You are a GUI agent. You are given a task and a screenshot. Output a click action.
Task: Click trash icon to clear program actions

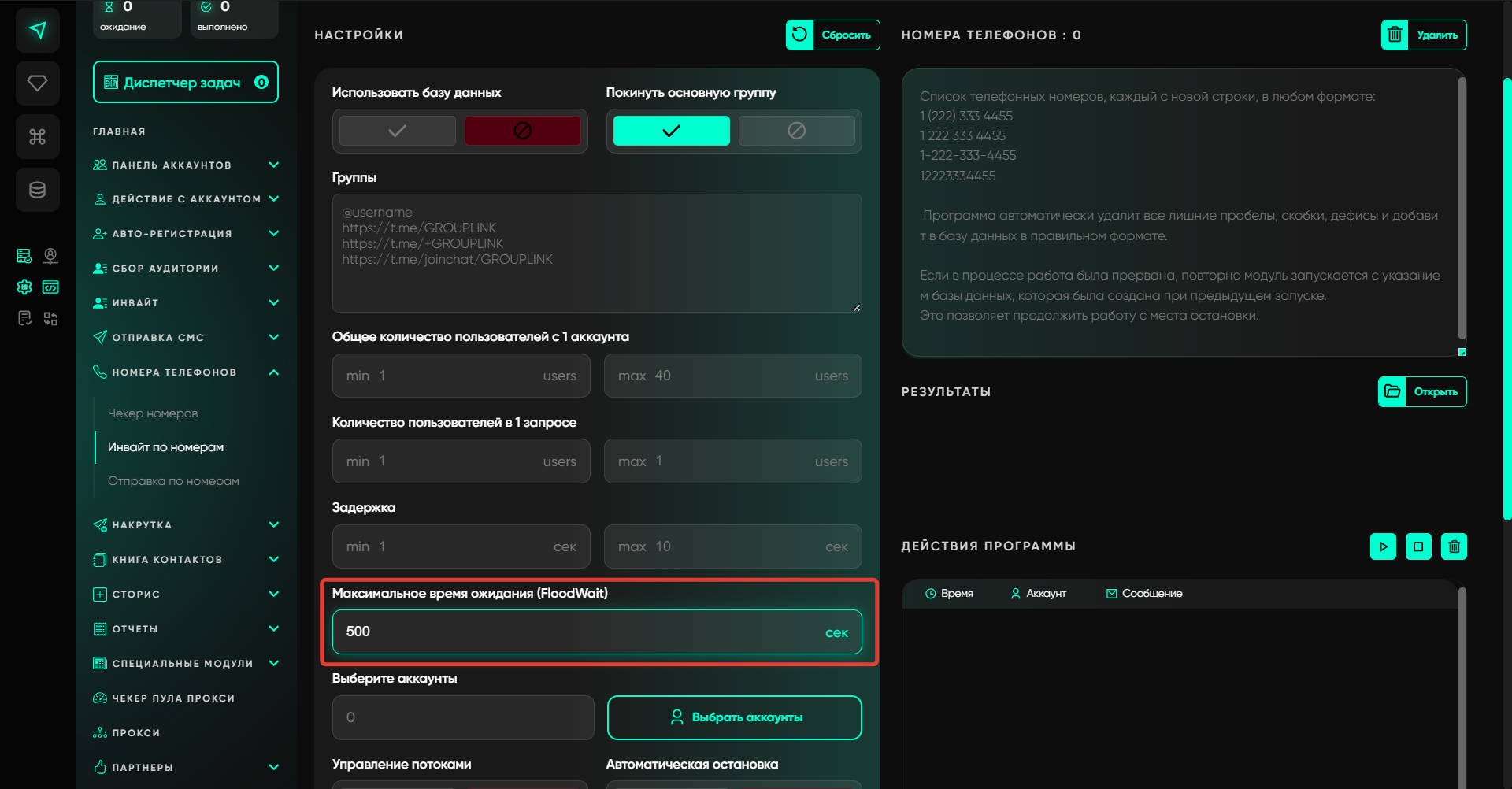1454,546
